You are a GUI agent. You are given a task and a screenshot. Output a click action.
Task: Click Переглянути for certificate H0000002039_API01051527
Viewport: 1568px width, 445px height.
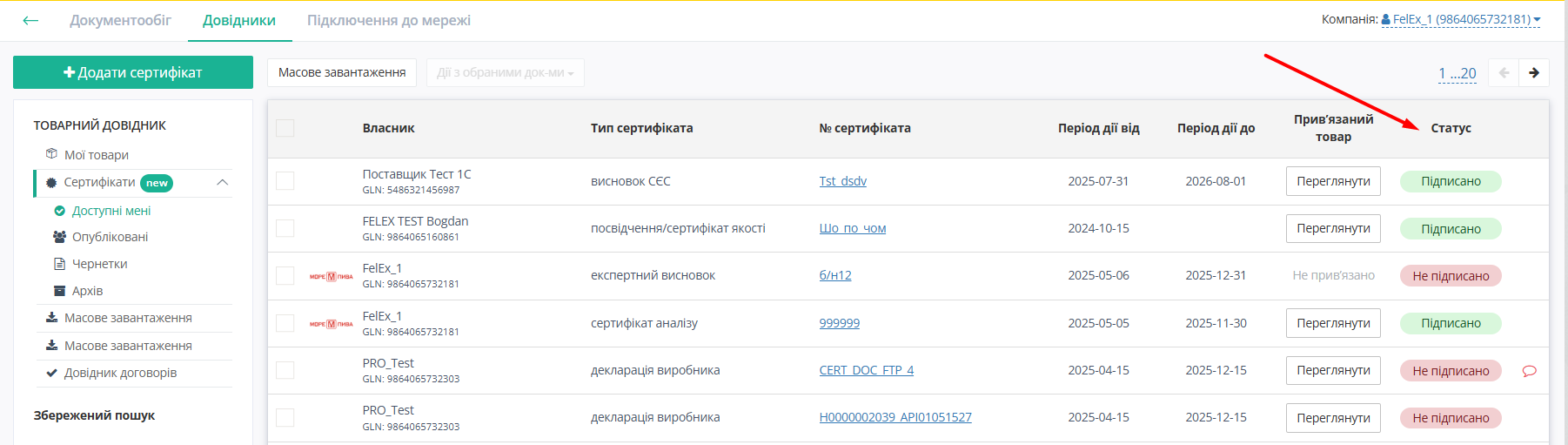1333,418
